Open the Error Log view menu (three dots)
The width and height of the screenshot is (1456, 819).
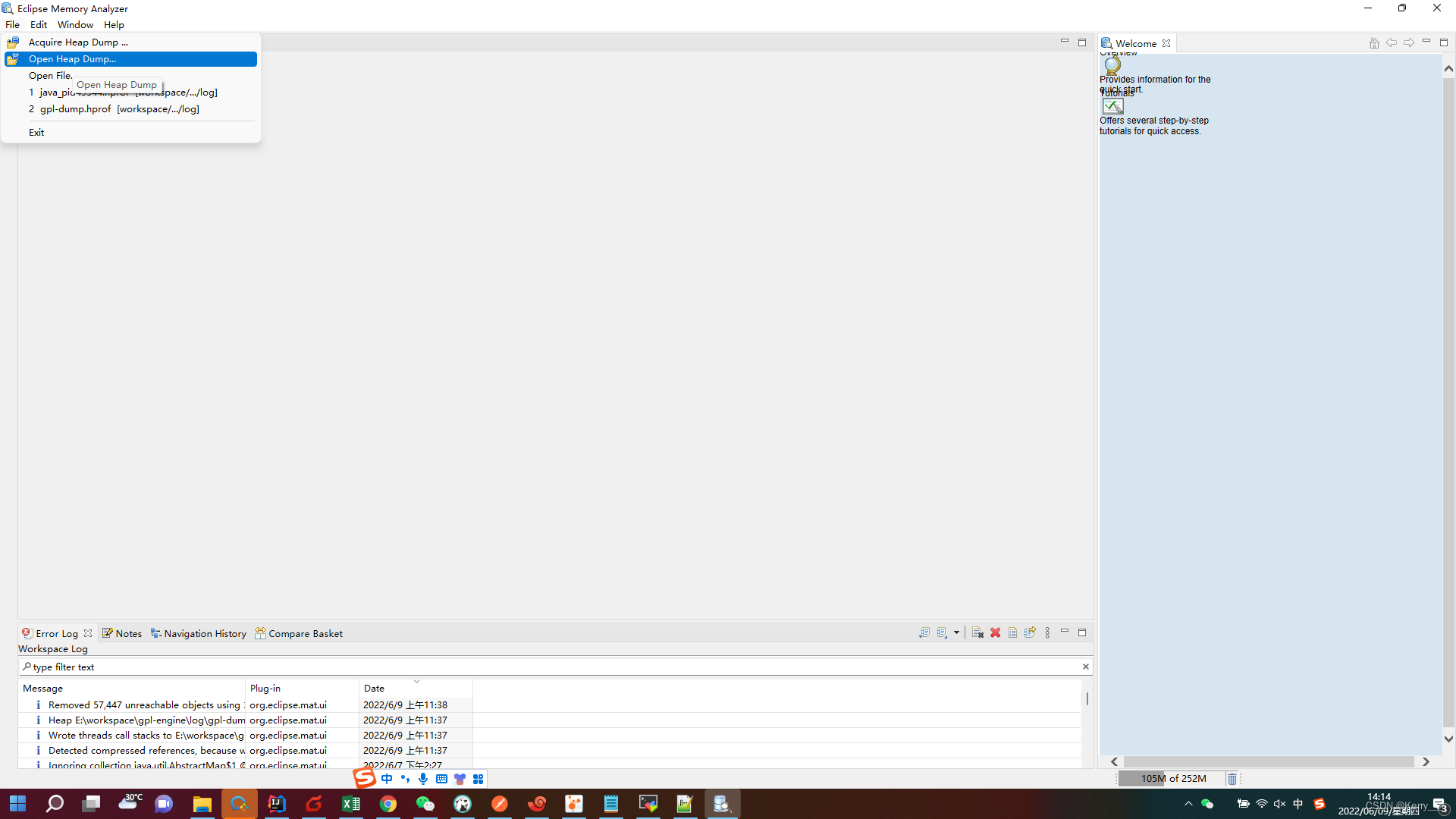click(1047, 632)
